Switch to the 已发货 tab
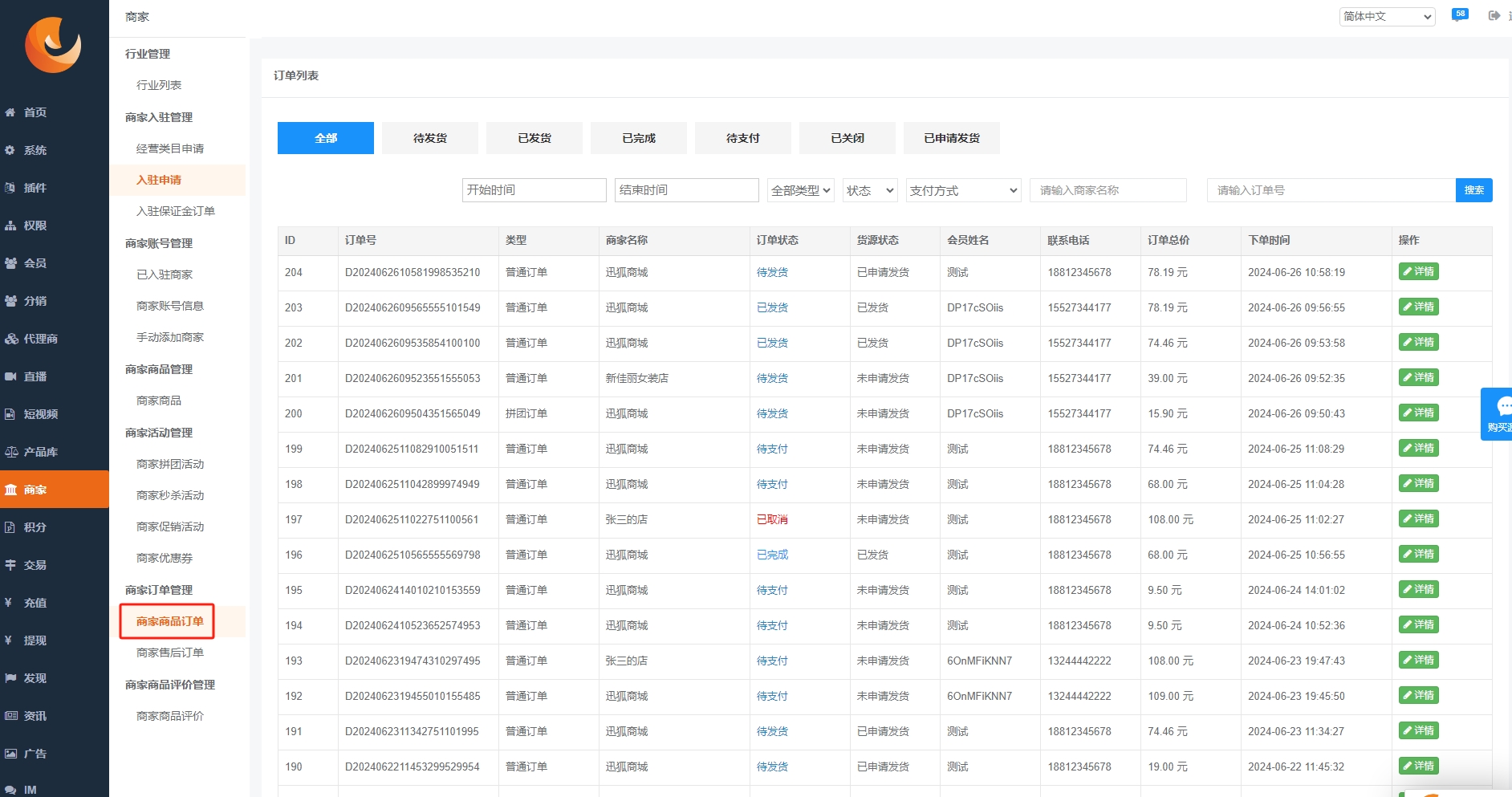This screenshot has width=1512, height=797. point(534,138)
